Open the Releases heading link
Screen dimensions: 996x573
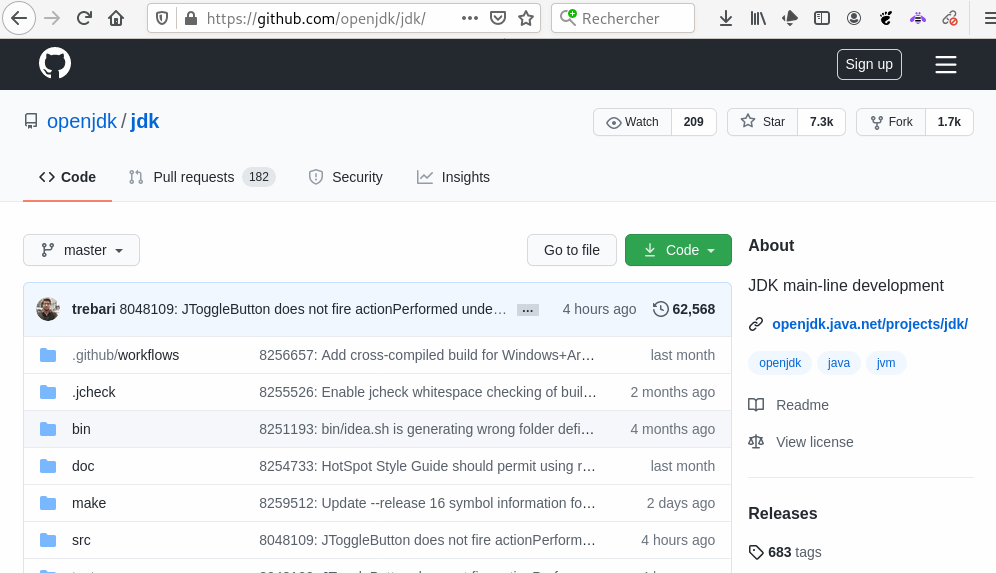coord(783,513)
